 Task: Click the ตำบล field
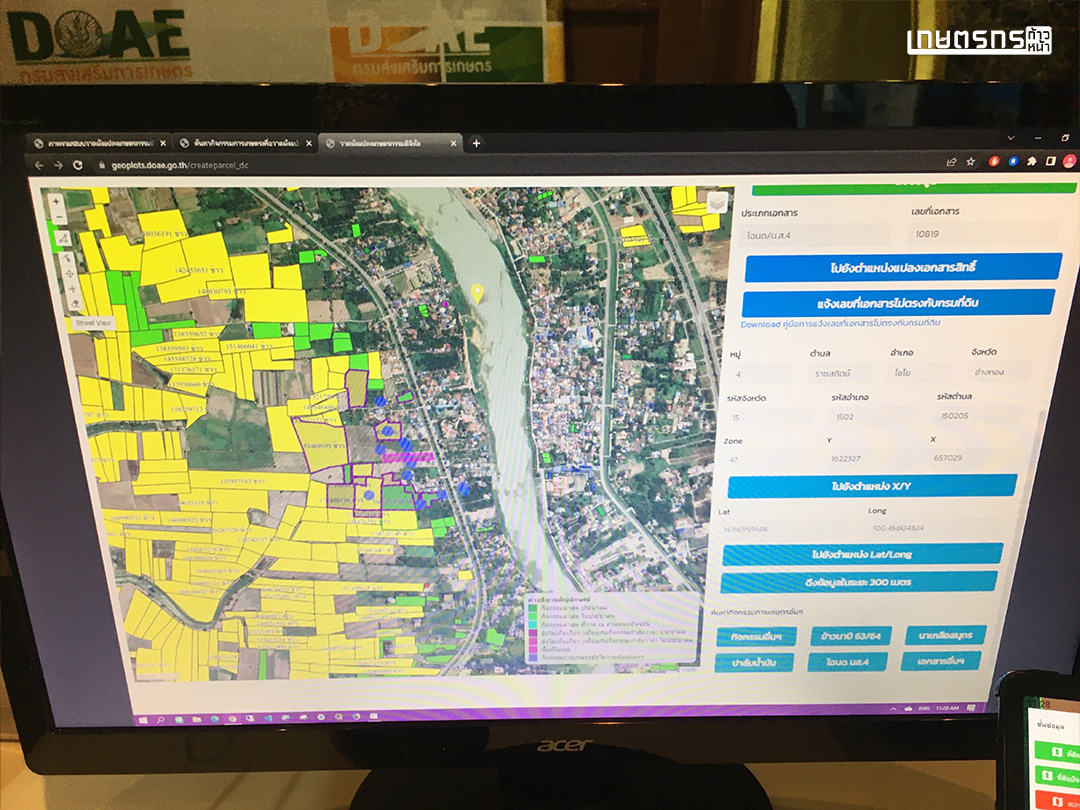[x=840, y=373]
